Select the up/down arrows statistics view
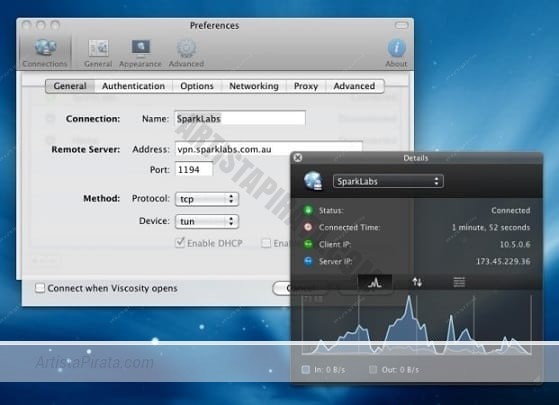Viewport: 559px width, 405px height. [417, 282]
